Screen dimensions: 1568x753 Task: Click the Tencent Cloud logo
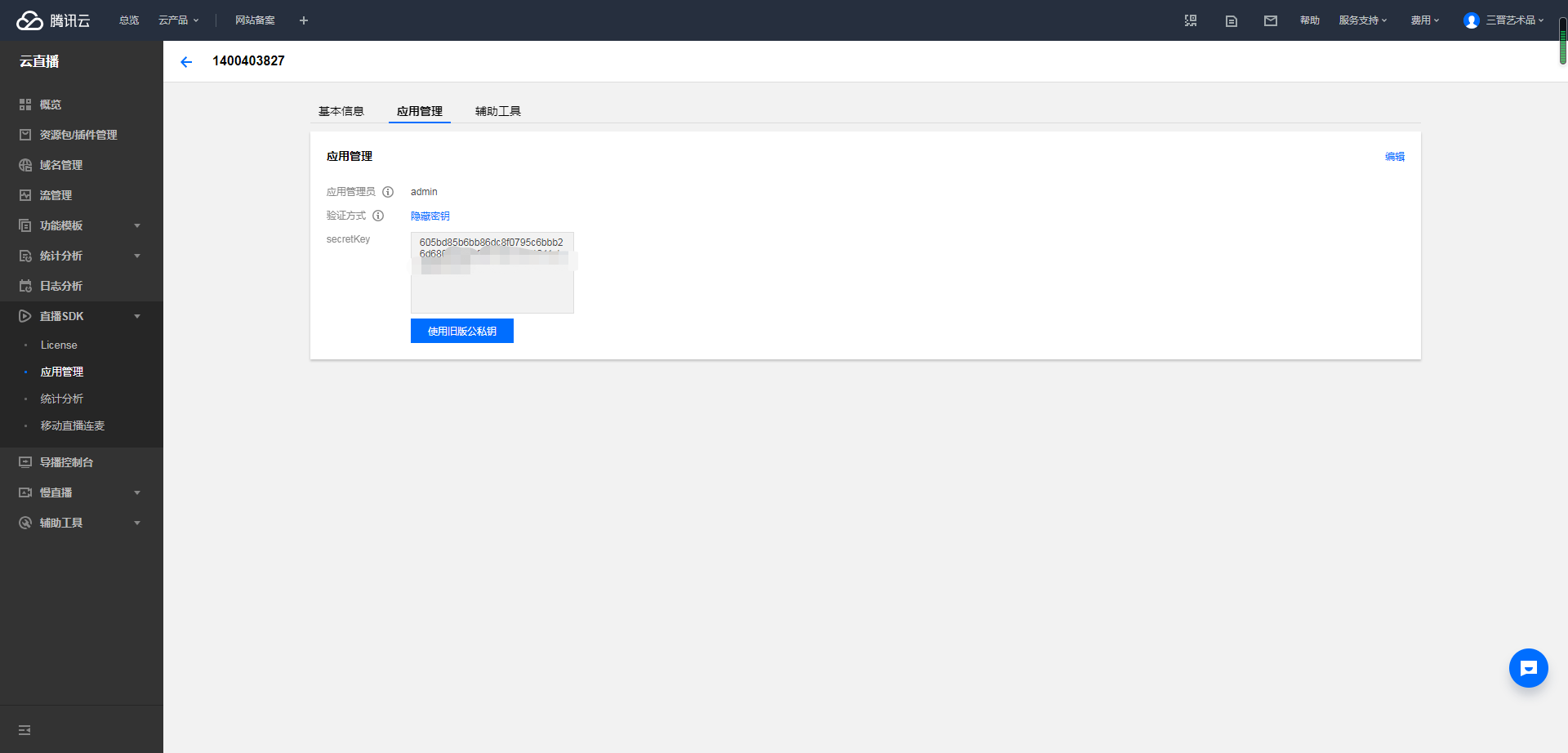[53, 20]
